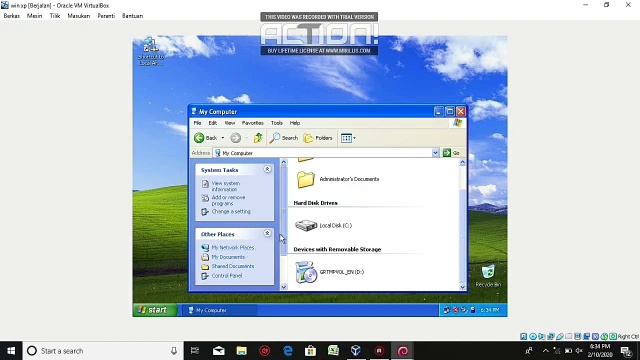Click the XP Start button
The width and height of the screenshot is (640, 360).
pos(155,310)
